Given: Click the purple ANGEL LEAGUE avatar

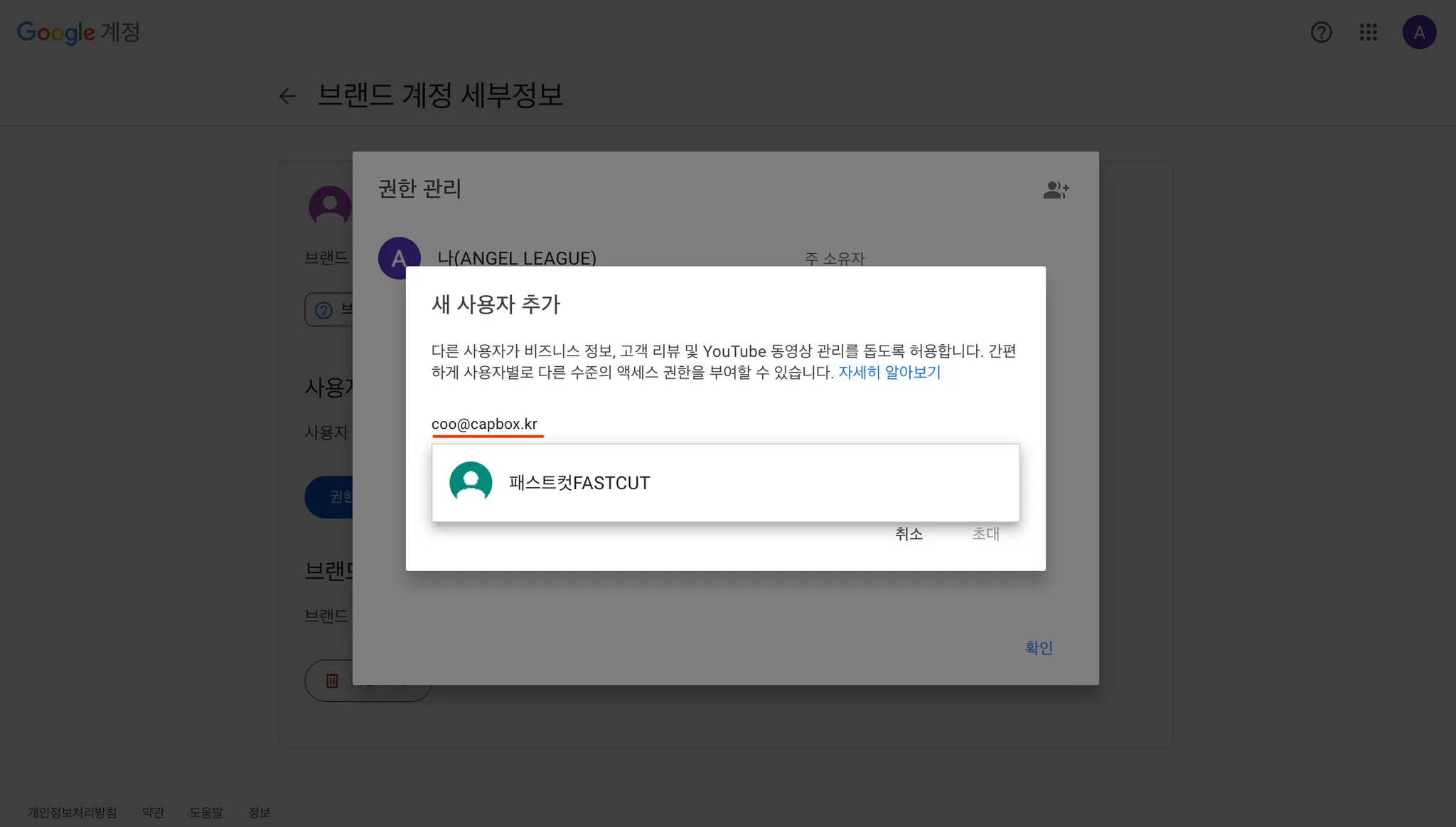Looking at the screenshot, I should [x=398, y=255].
